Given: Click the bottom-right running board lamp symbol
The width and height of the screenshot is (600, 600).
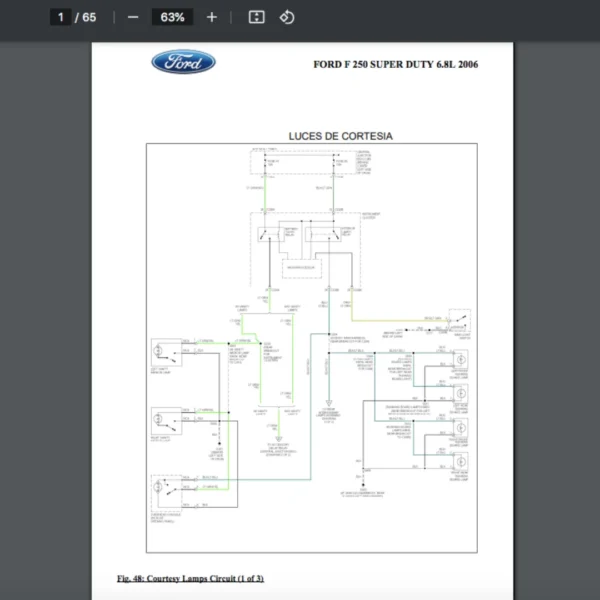Looking at the screenshot, I should [x=461, y=461].
